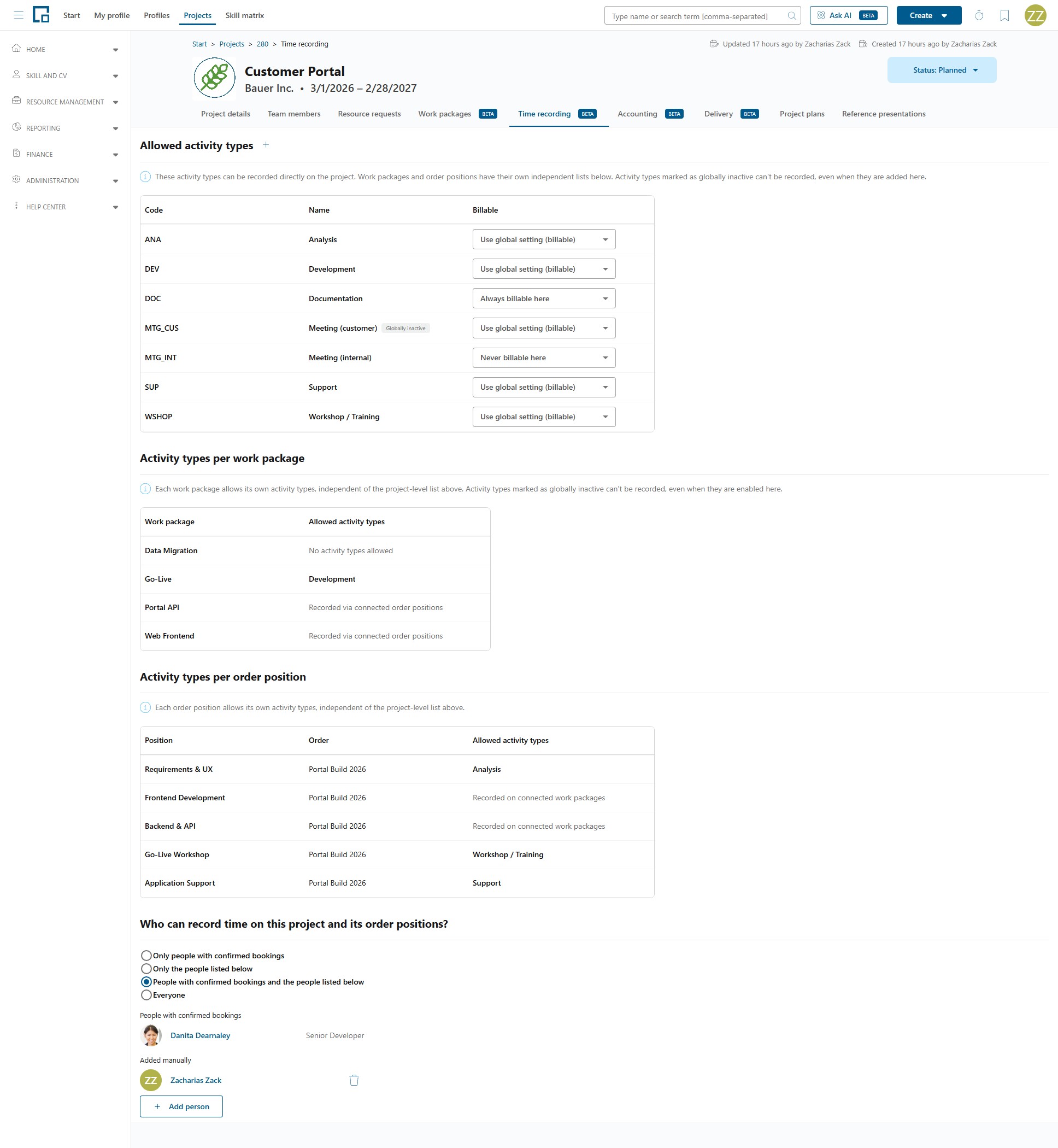Click the Administration gear icon

coord(16,180)
